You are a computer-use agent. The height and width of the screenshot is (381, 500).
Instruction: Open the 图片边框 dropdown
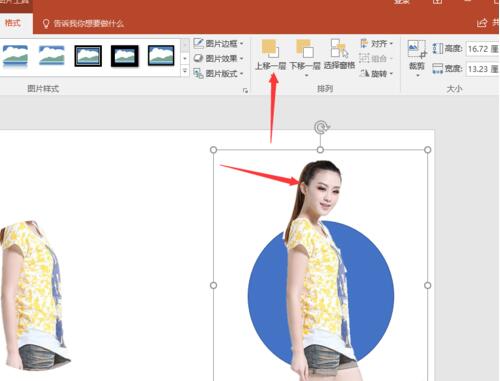point(219,43)
